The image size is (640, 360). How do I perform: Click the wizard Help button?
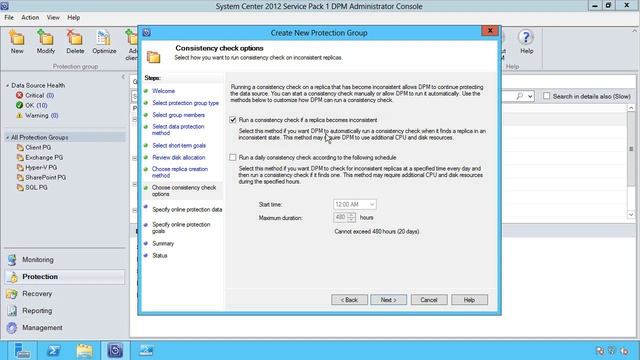[469, 300]
